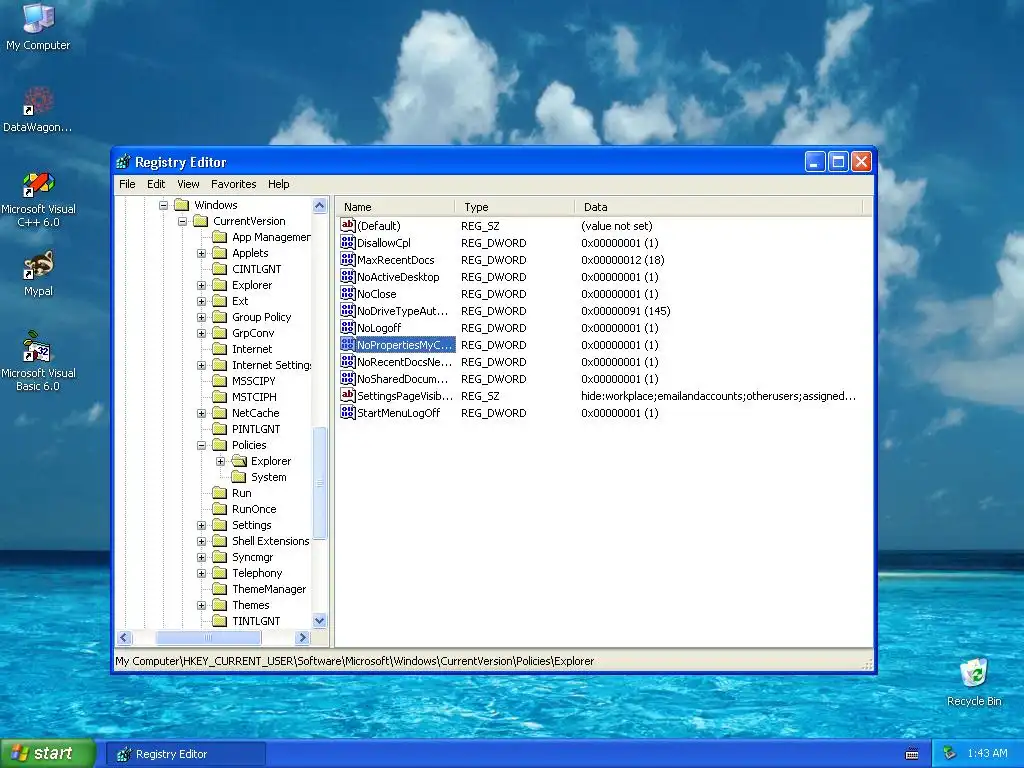Select the RunOnce key in tree
Image resolution: width=1024 pixels, height=768 pixels.
tap(254, 509)
